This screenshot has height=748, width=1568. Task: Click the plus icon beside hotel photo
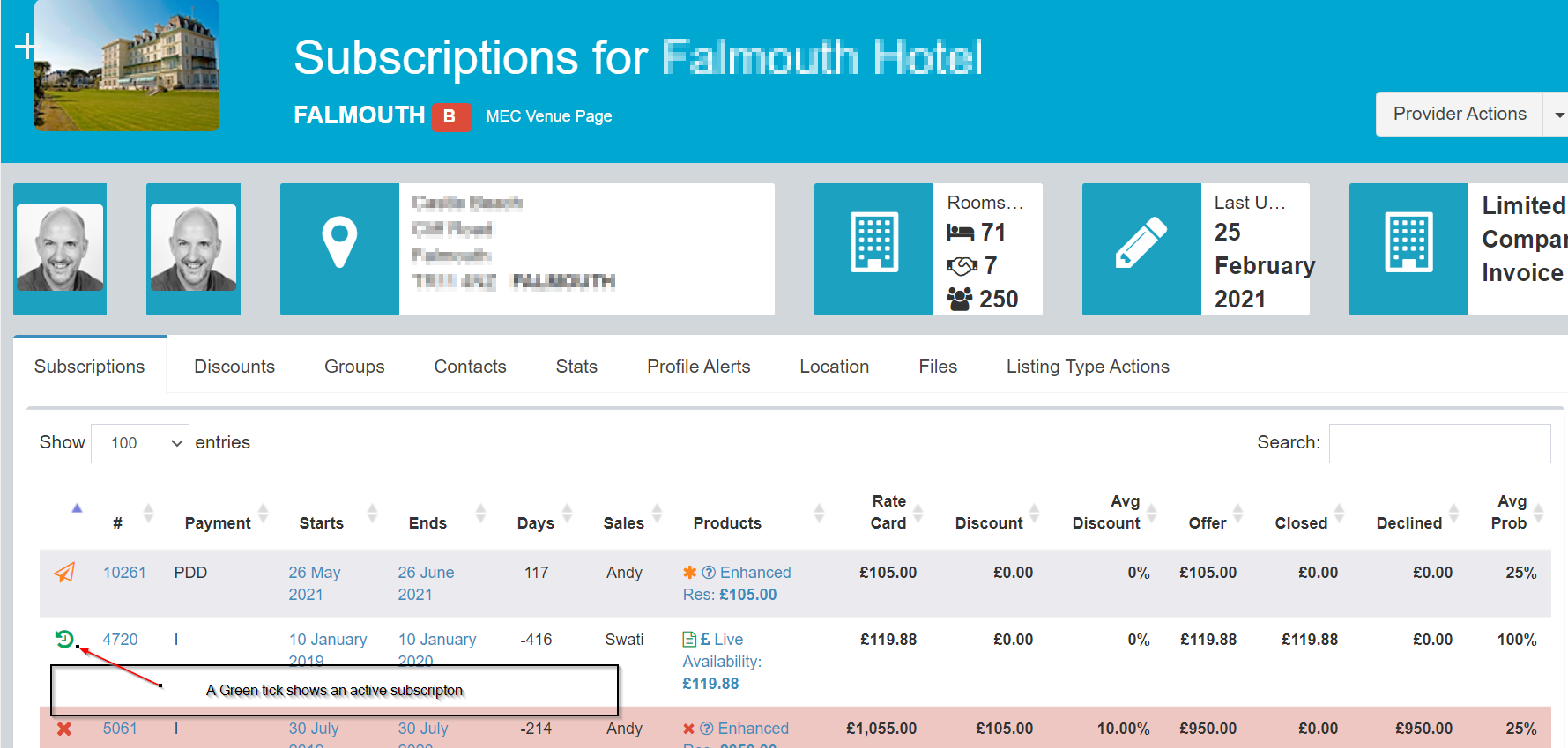coord(26,47)
